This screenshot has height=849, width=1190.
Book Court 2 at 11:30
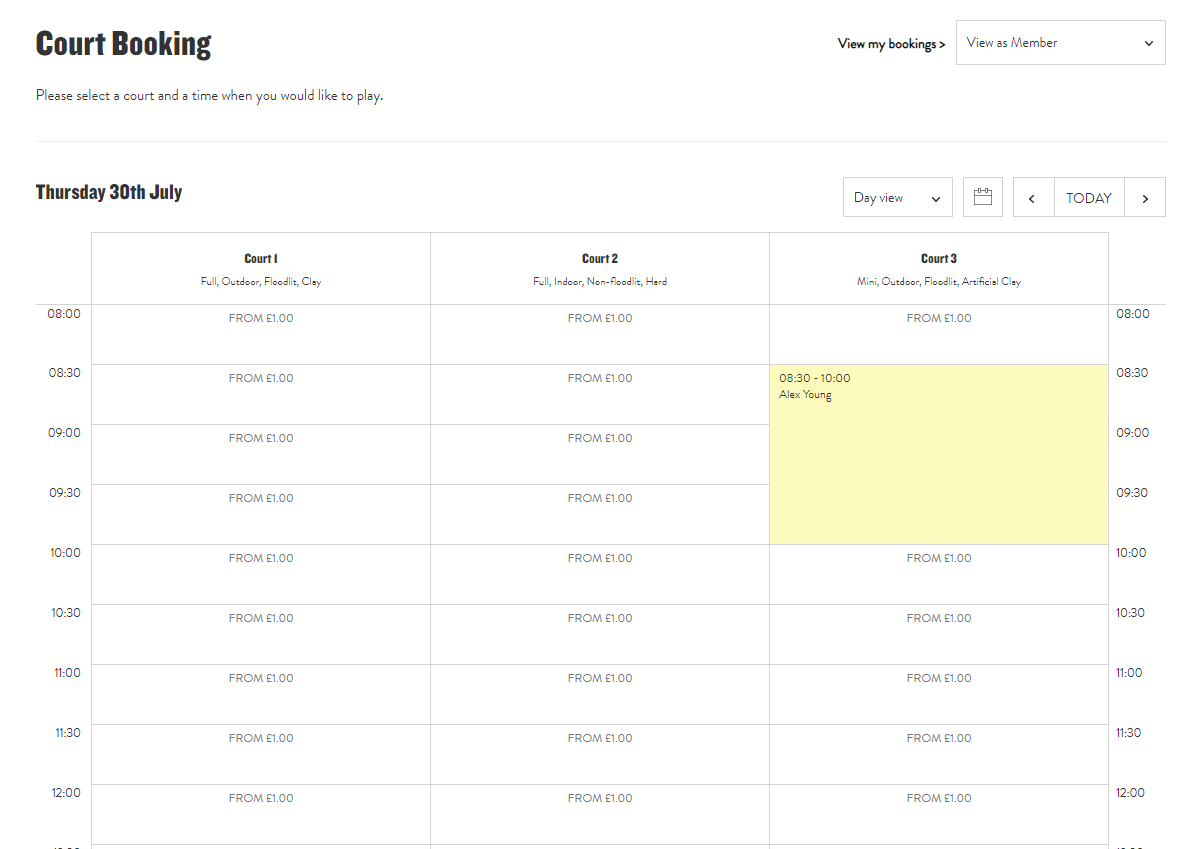tap(600, 754)
